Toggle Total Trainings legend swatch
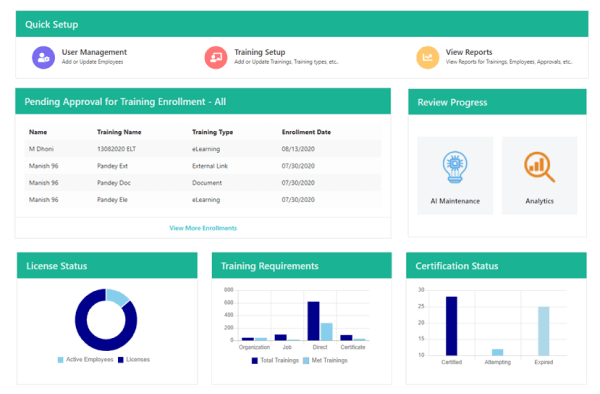This screenshot has height=394, width=600. (x=254, y=361)
